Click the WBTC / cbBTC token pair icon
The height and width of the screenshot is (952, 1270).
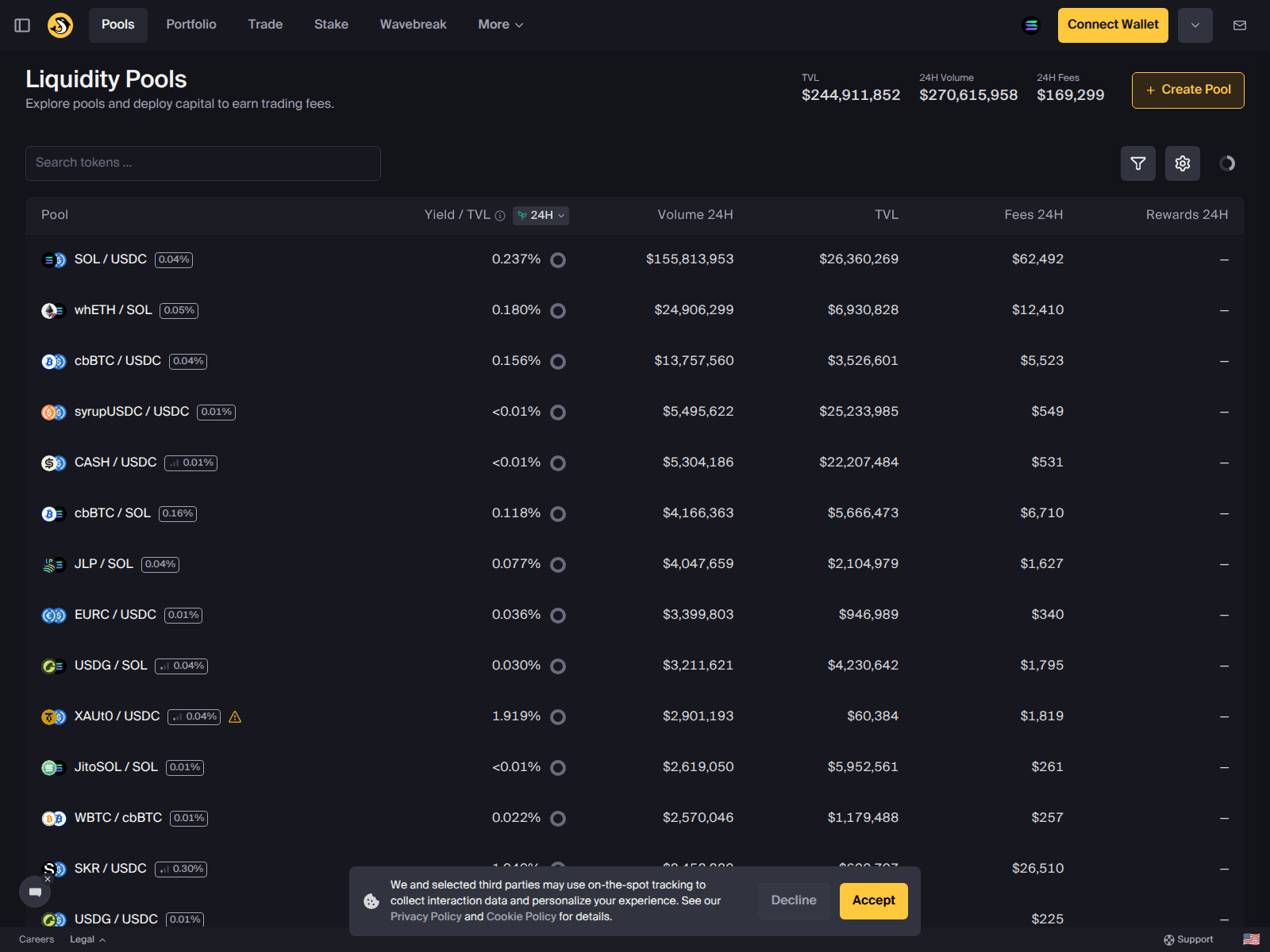(x=53, y=819)
